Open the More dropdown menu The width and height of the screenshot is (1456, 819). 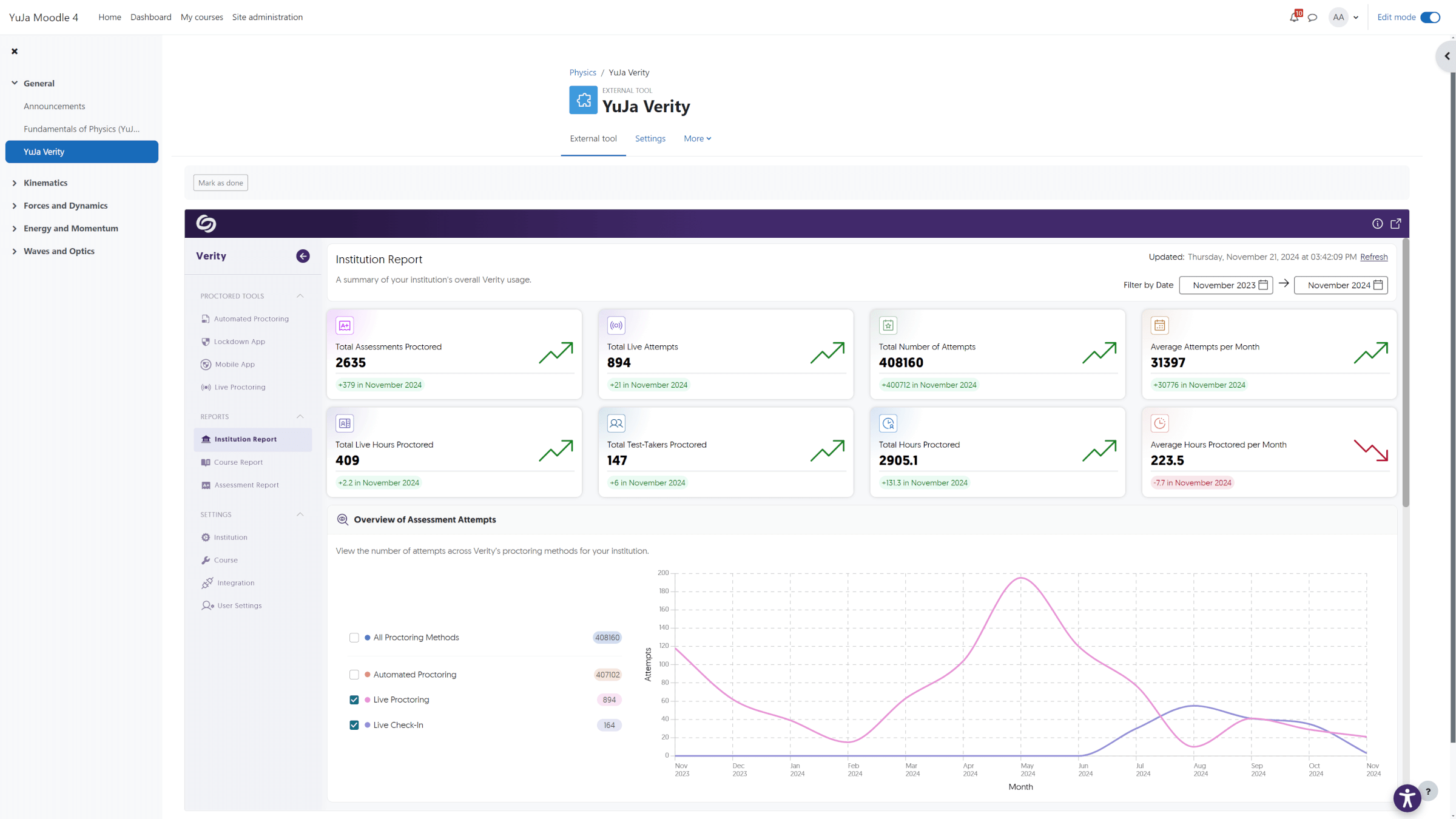pos(697,138)
